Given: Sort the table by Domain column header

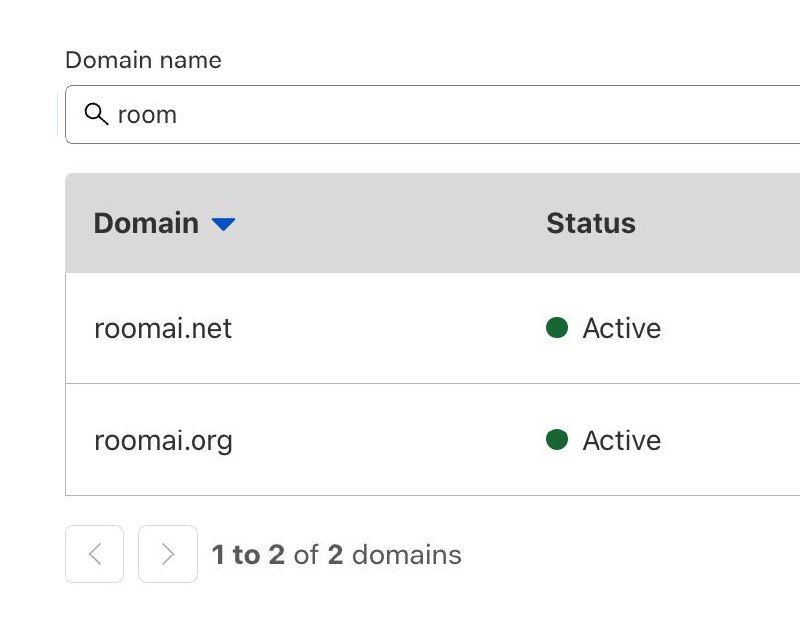Looking at the screenshot, I should (146, 223).
